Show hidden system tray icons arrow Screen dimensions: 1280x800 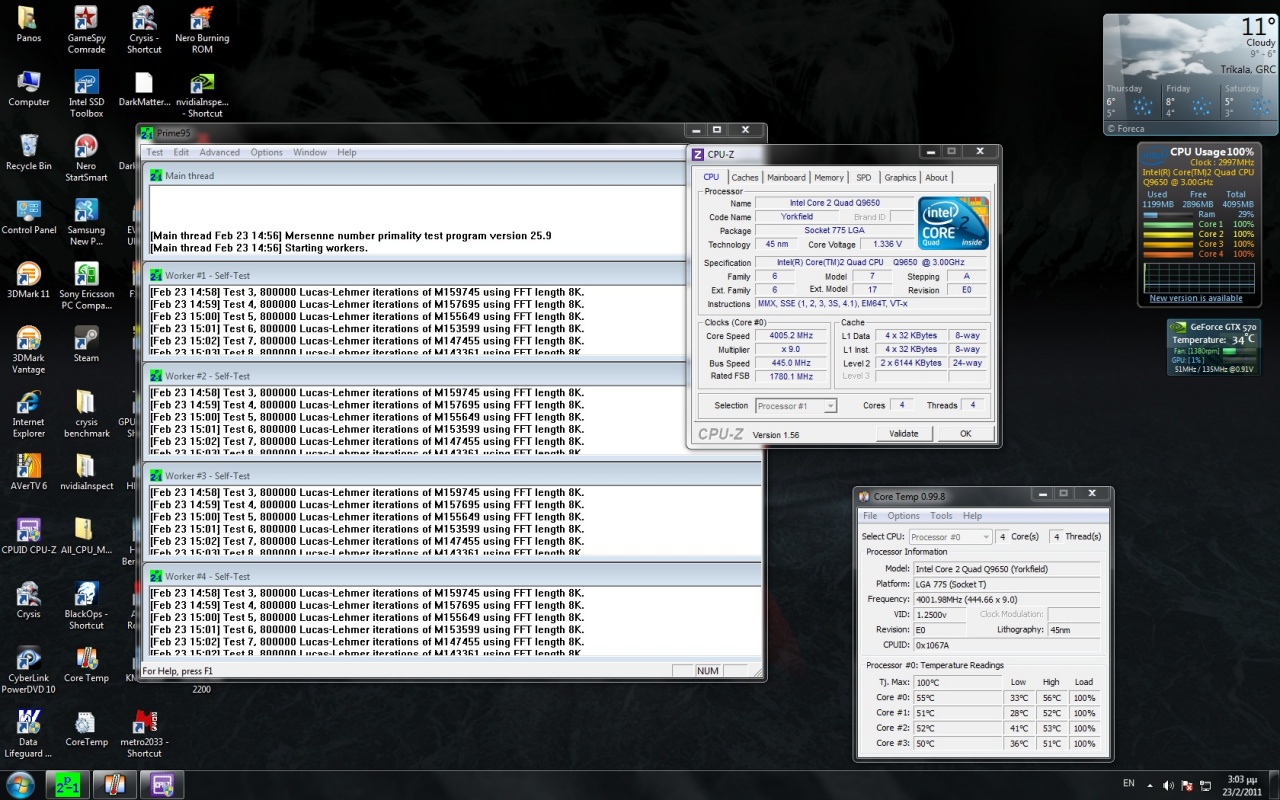coord(1150,785)
